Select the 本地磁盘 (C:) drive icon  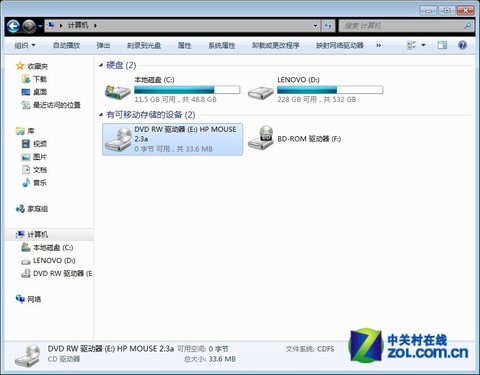(117, 91)
